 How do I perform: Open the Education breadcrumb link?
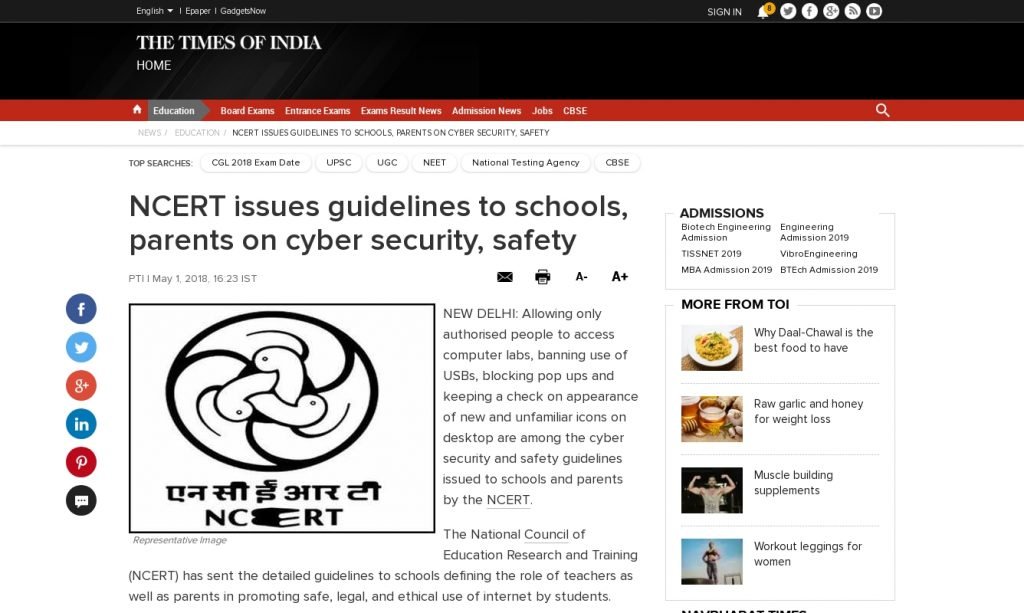click(197, 133)
